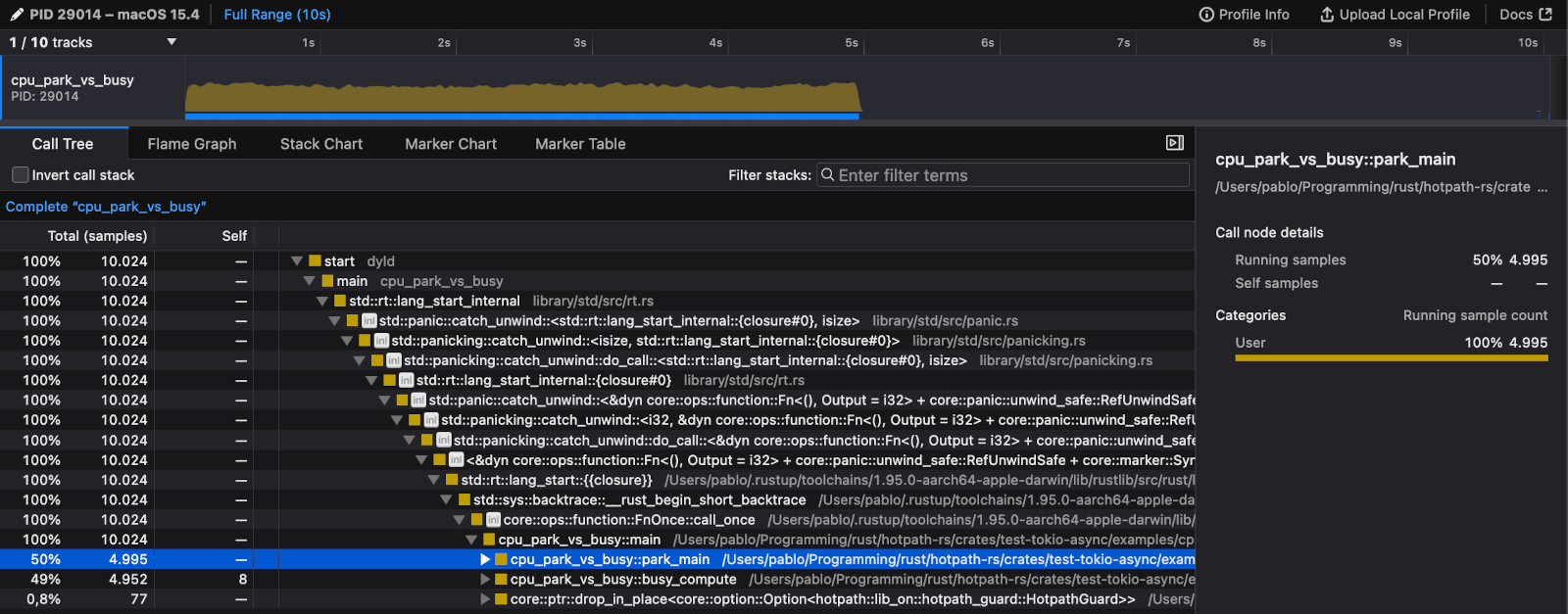Image resolution: width=1568 pixels, height=614 pixels.
Task: Toggle the sidebar panel icon
Action: click(x=1175, y=143)
